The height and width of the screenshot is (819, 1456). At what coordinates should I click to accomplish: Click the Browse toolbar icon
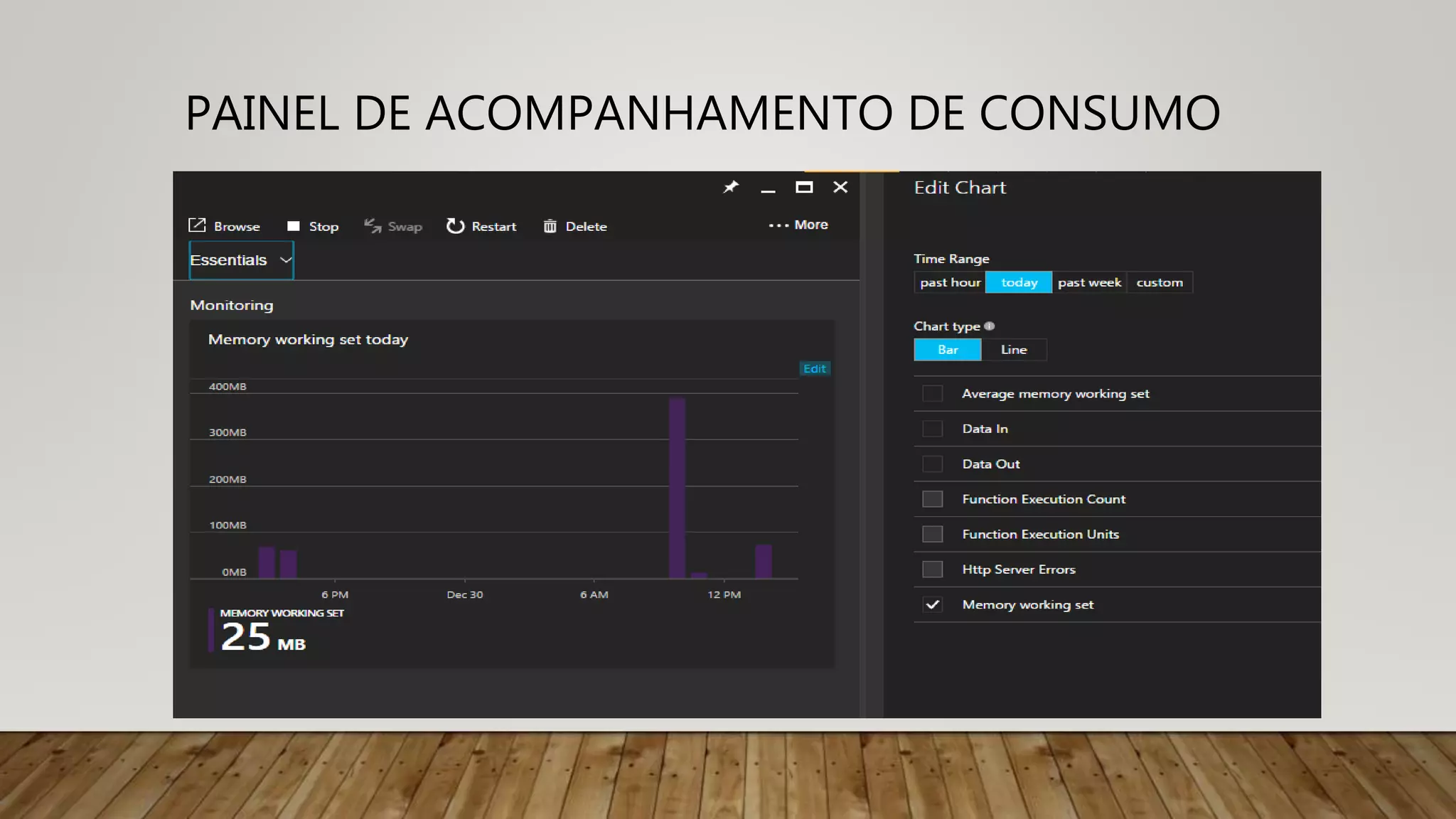click(197, 226)
